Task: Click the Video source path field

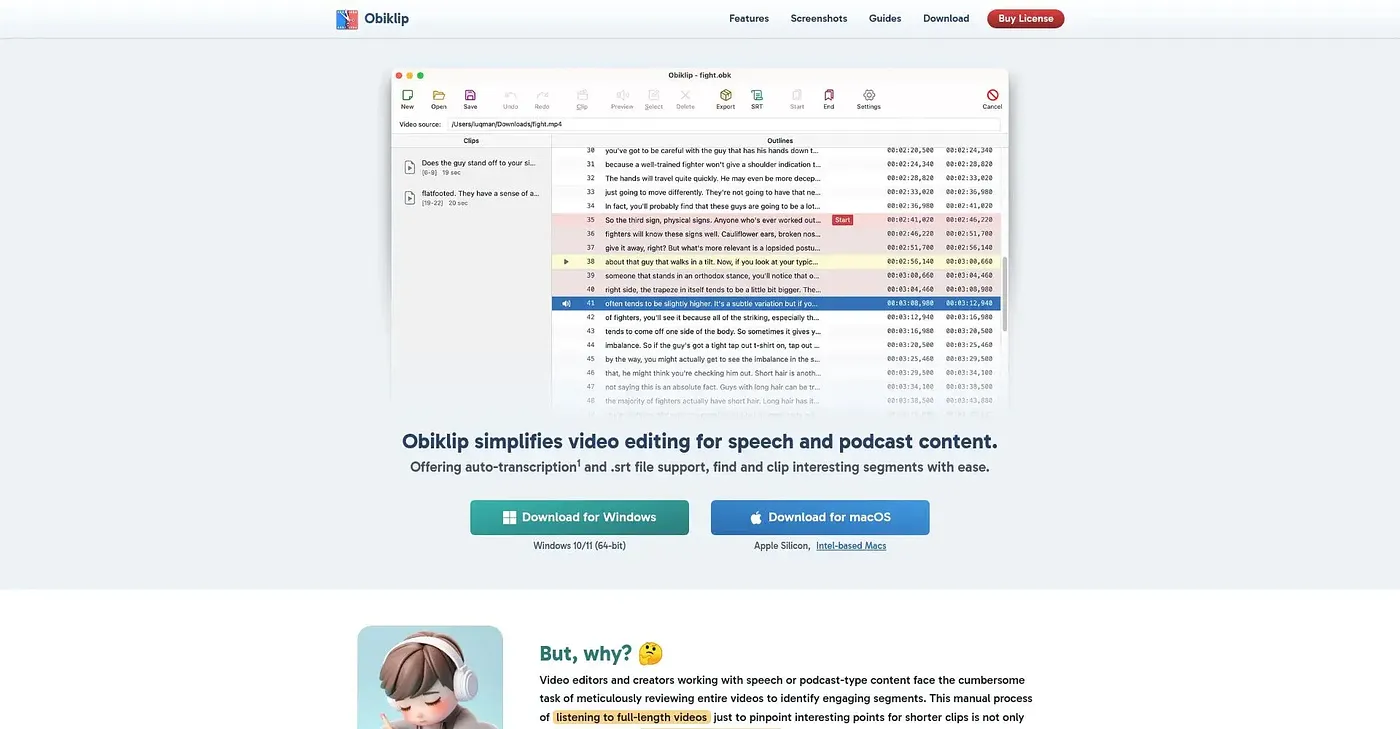Action: 724,124
